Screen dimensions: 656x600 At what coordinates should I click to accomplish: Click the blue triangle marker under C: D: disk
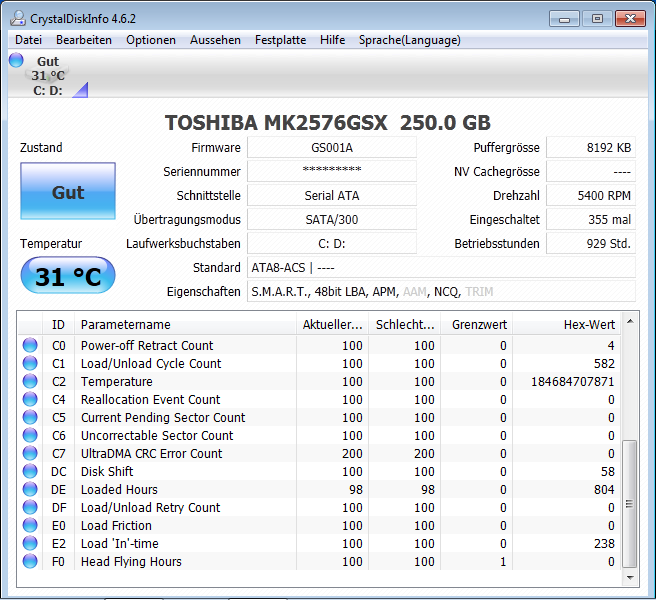(80, 90)
